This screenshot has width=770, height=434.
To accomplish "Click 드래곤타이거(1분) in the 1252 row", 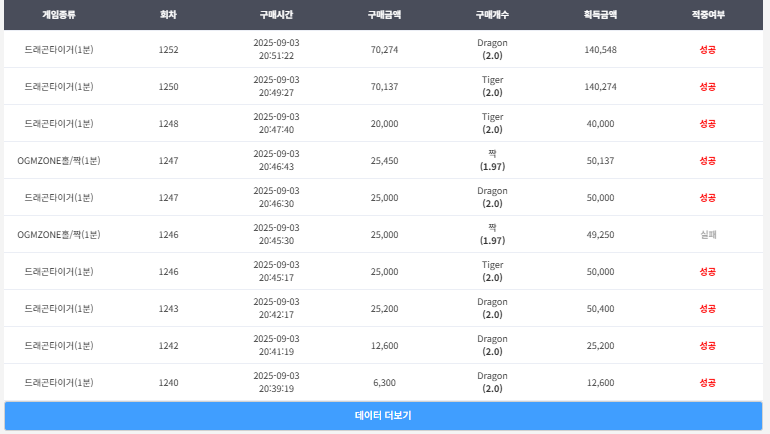I will (58, 50).
